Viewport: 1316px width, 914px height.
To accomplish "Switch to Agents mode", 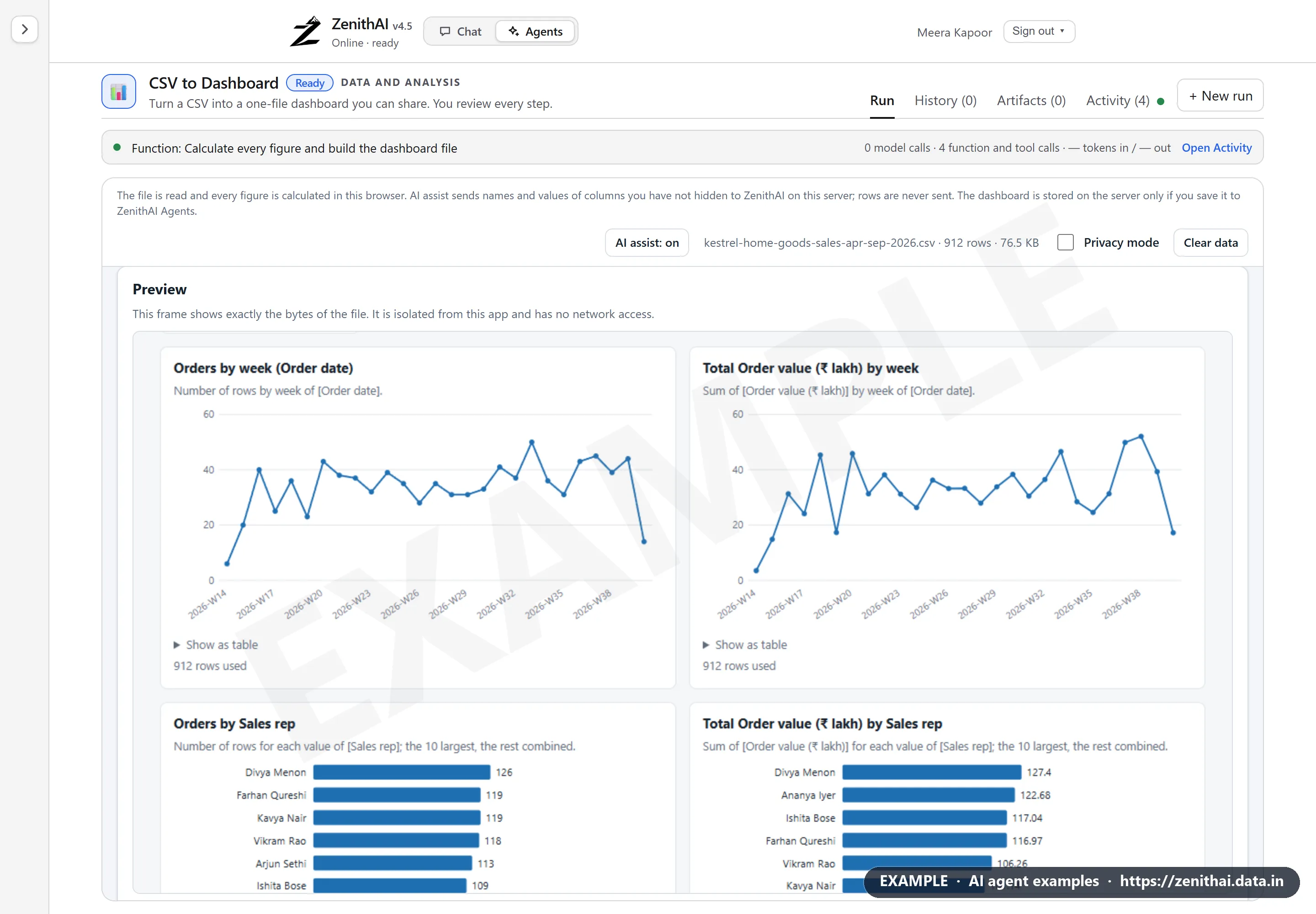I will [536, 32].
